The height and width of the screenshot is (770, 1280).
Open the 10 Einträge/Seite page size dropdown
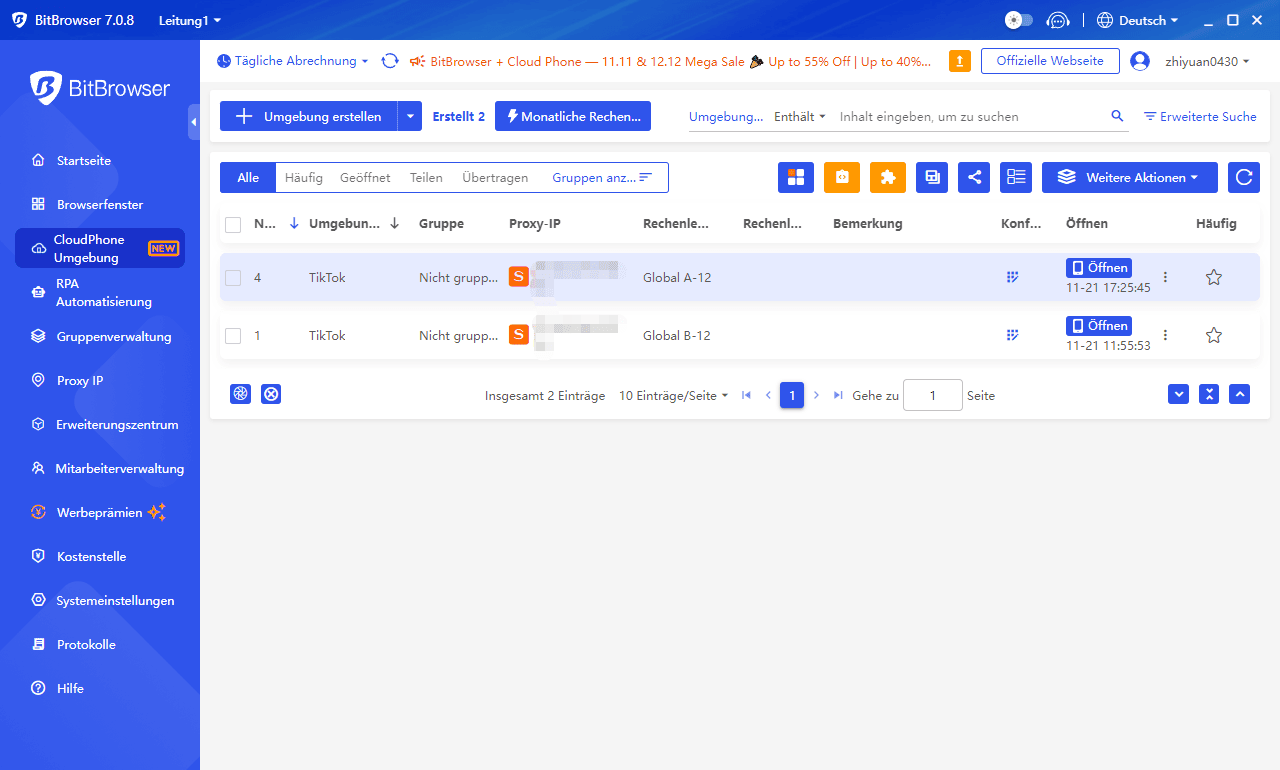pyautogui.click(x=673, y=395)
